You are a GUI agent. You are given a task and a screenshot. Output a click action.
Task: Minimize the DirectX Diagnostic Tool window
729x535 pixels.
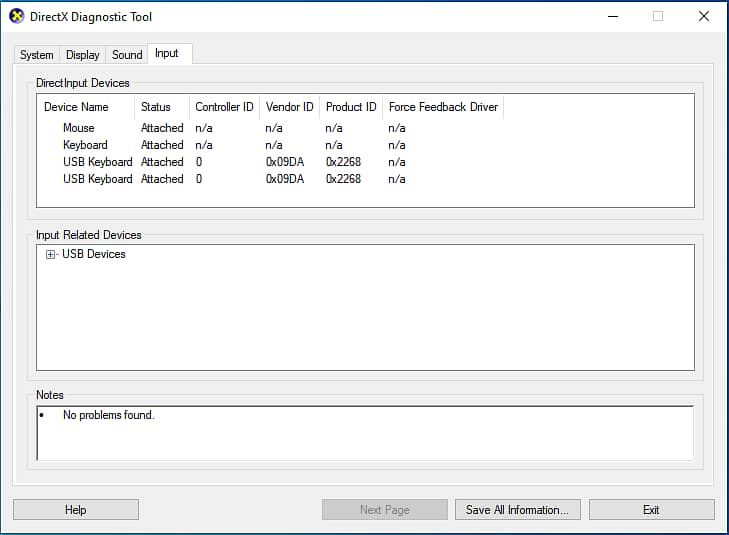click(613, 16)
